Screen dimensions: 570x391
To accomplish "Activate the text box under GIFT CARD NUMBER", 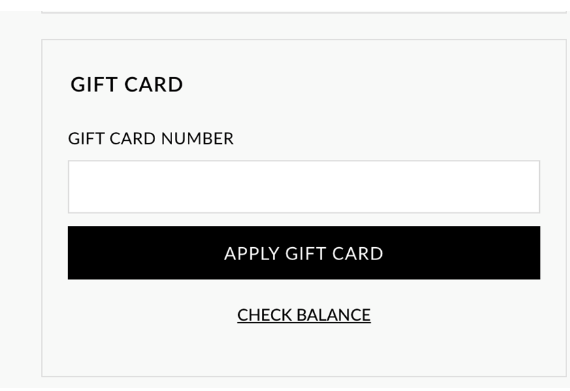I will [x=304, y=186].
